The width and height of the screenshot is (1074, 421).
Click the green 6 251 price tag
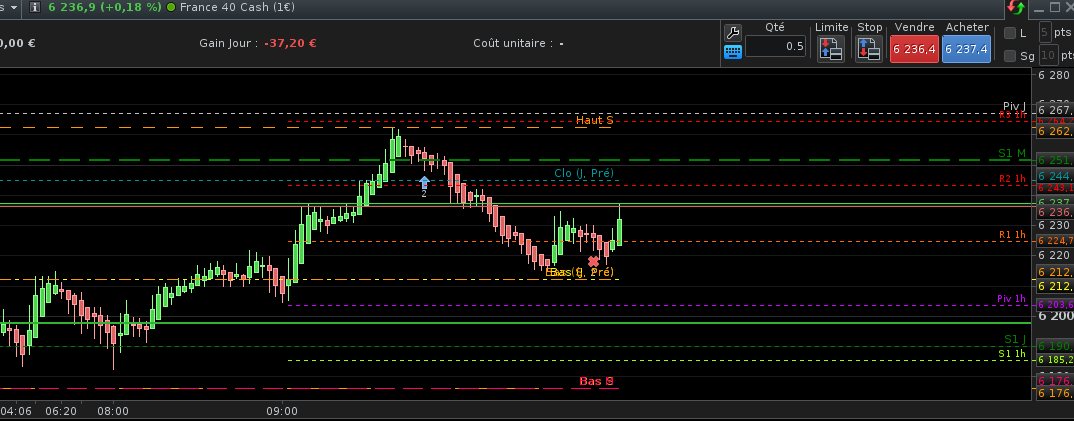click(1055, 160)
